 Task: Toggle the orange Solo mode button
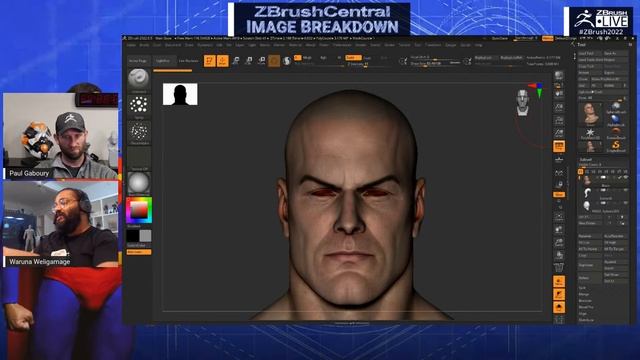(559, 307)
